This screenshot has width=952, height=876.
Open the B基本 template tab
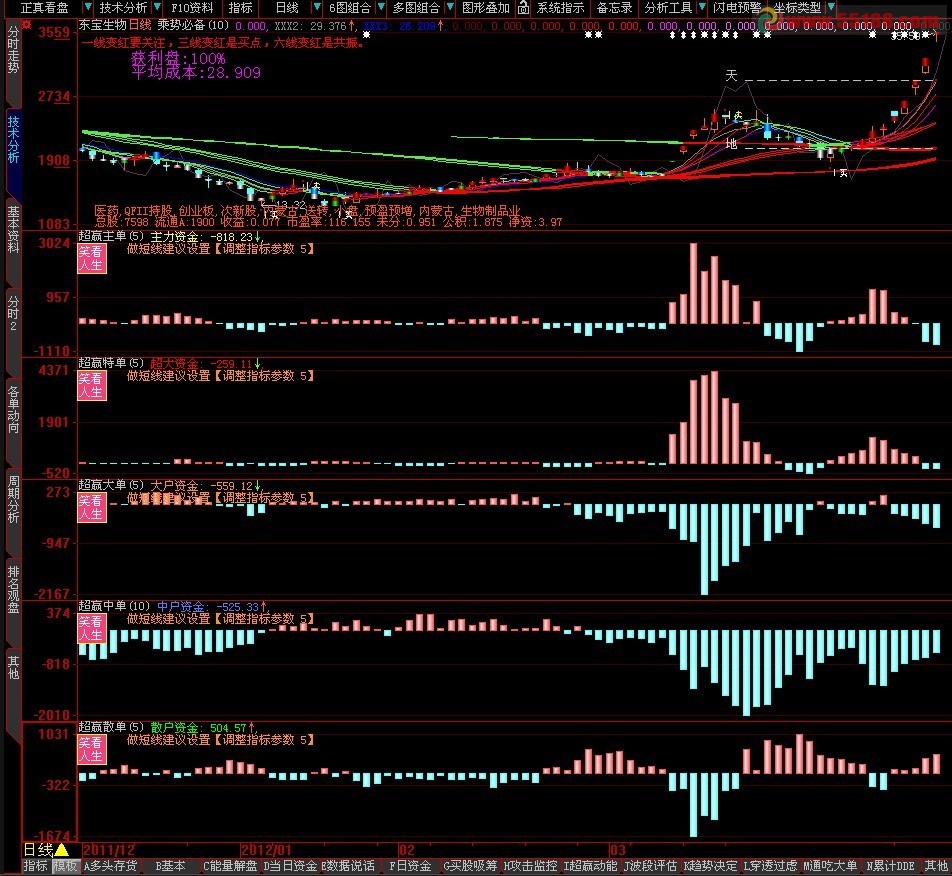(170, 867)
